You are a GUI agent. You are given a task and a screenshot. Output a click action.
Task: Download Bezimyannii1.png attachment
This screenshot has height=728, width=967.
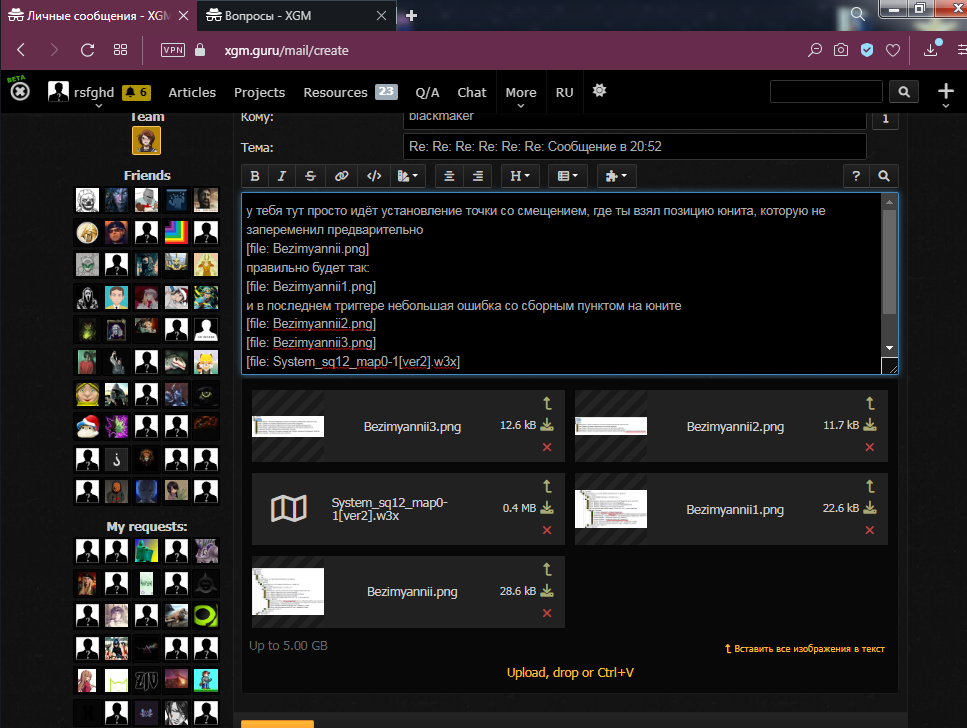(x=870, y=508)
